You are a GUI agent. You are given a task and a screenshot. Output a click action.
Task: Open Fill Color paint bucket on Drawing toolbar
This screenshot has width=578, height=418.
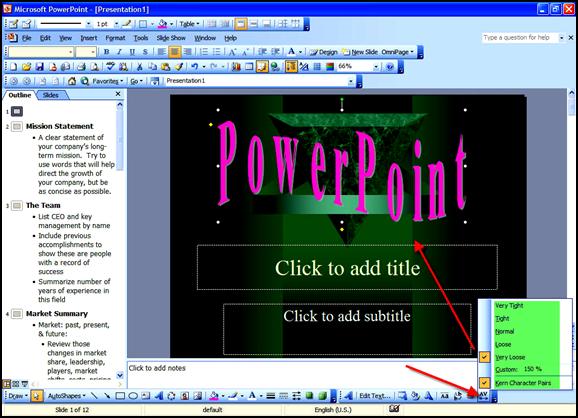click(214, 396)
